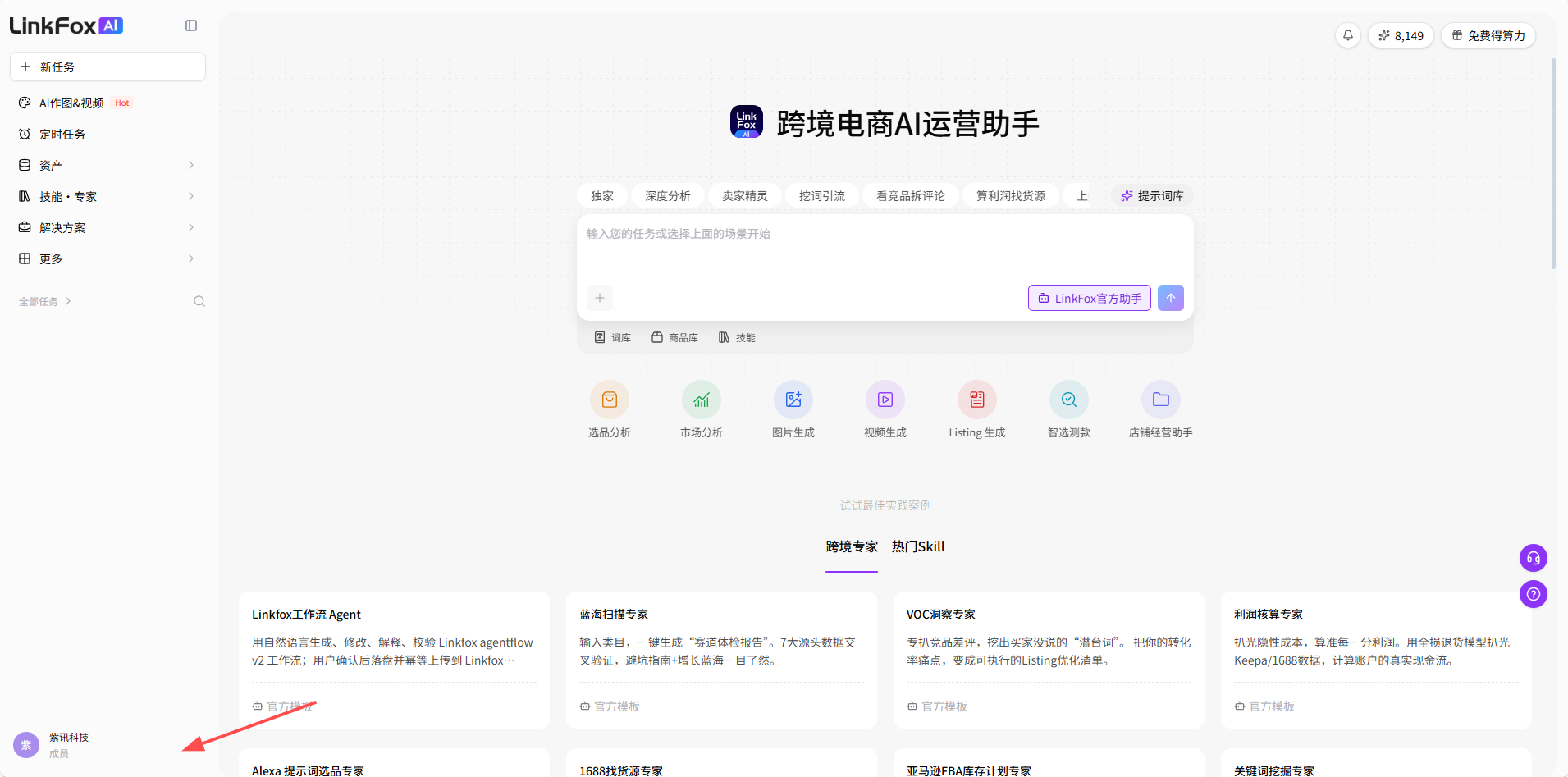Select the 深度分析 scenario chip
This screenshot has height=777, width=1568.
coord(668,196)
